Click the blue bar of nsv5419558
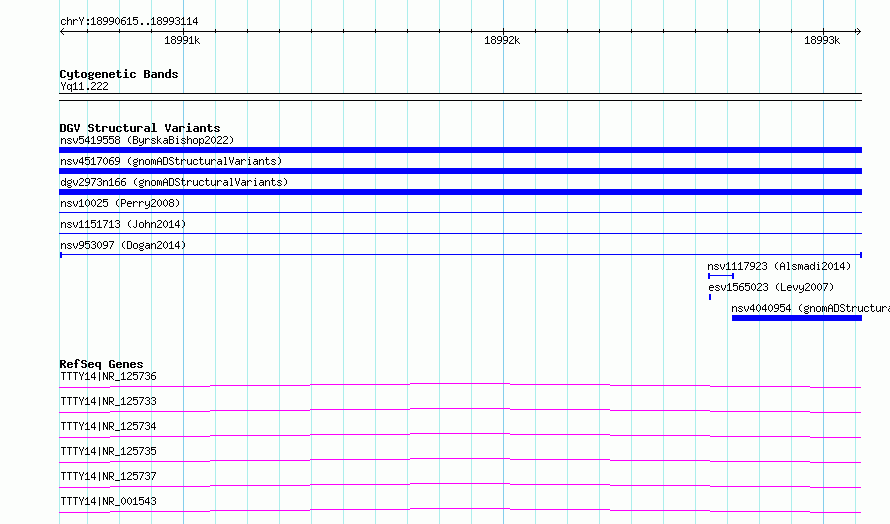The height and width of the screenshot is (524, 890). (460, 150)
